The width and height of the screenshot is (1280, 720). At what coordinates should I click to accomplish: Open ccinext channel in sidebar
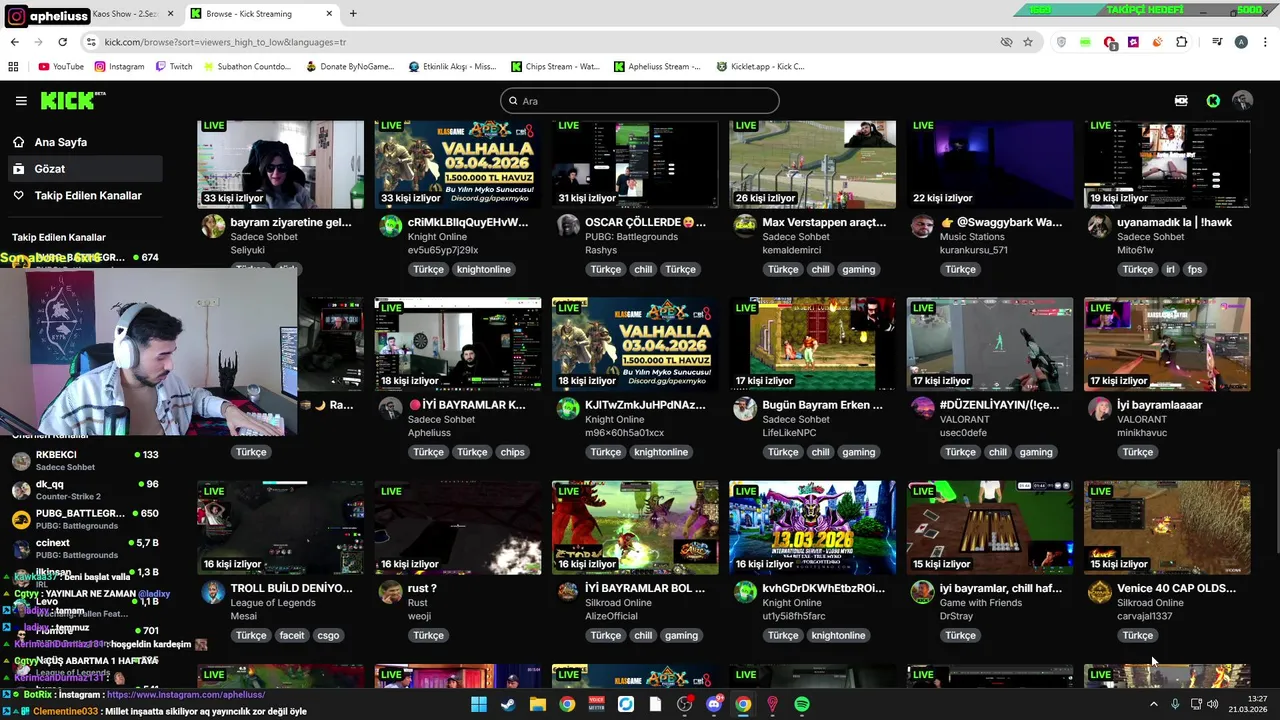tap(84, 548)
